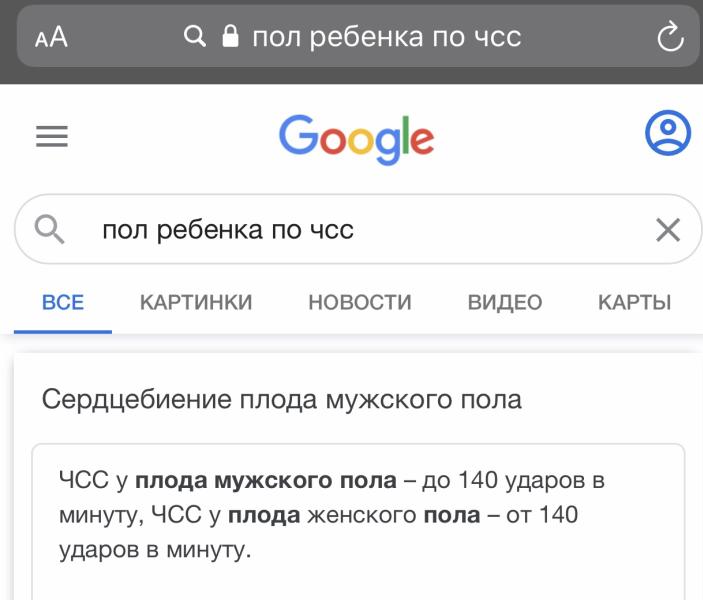Tap the address bar URL text
Image resolution: width=703 pixels, height=600 pixels.
click(386, 38)
